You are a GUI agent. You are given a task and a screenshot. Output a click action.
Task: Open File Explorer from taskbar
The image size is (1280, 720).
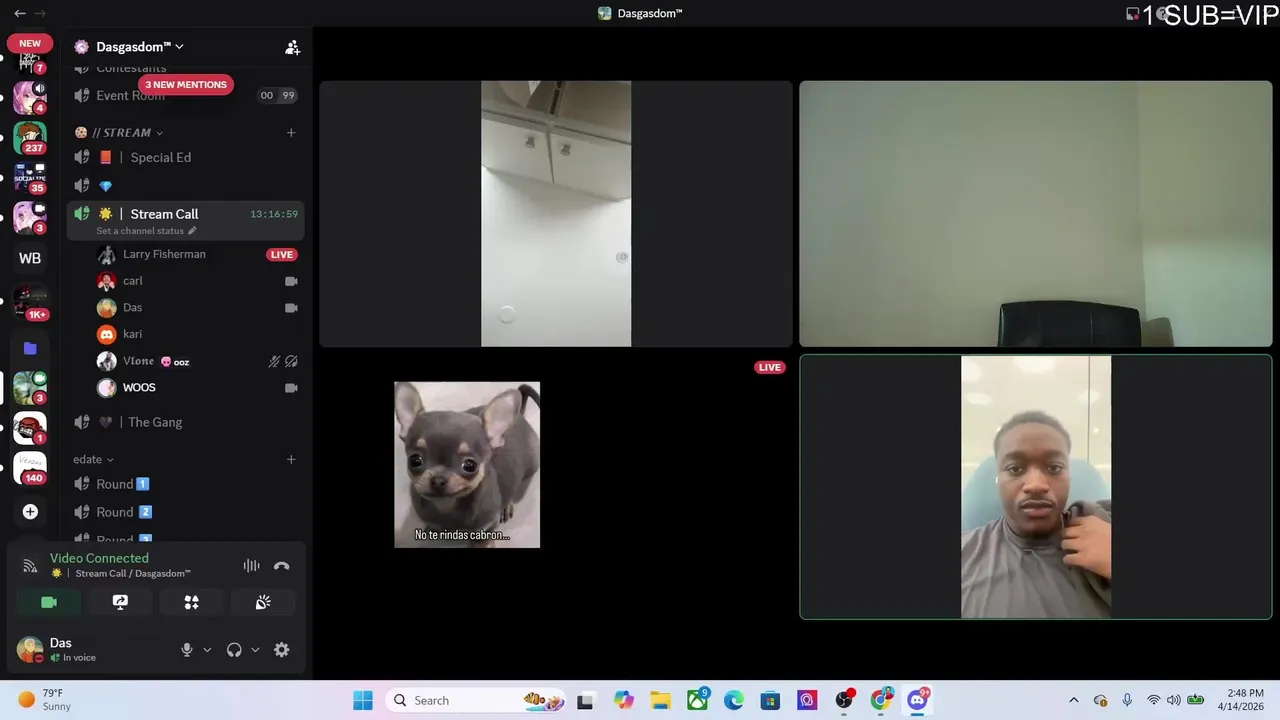point(660,700)
